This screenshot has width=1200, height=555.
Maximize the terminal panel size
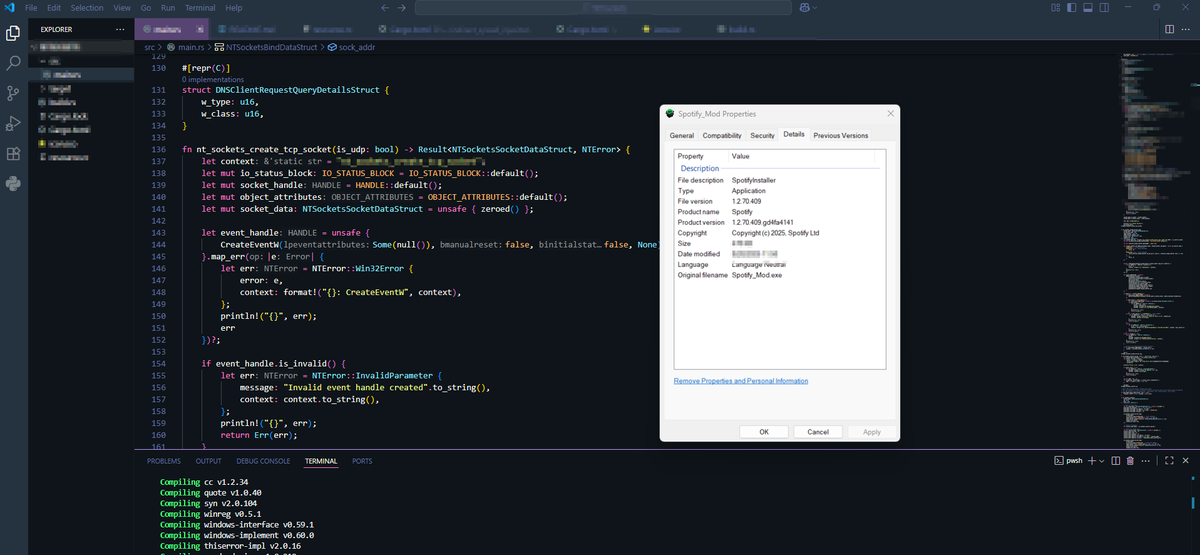click(x=1167, y=461)
